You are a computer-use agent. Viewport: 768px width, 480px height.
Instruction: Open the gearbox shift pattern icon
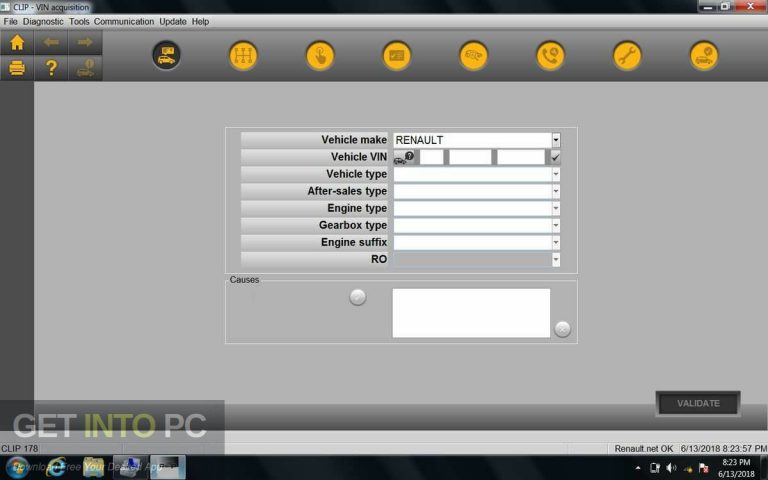(x=243, y=56)
